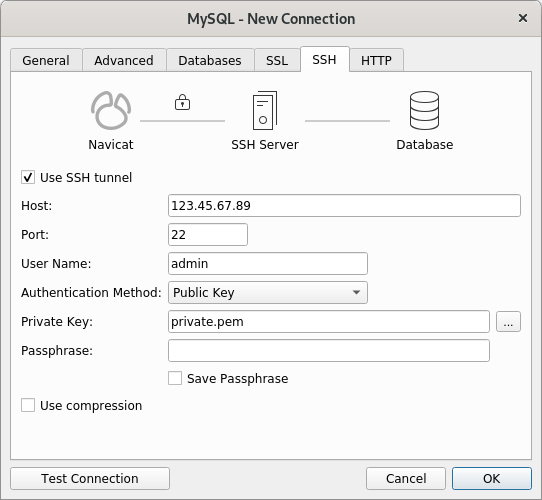Enable the Save Passphrase checkbox

pos(175,378)
